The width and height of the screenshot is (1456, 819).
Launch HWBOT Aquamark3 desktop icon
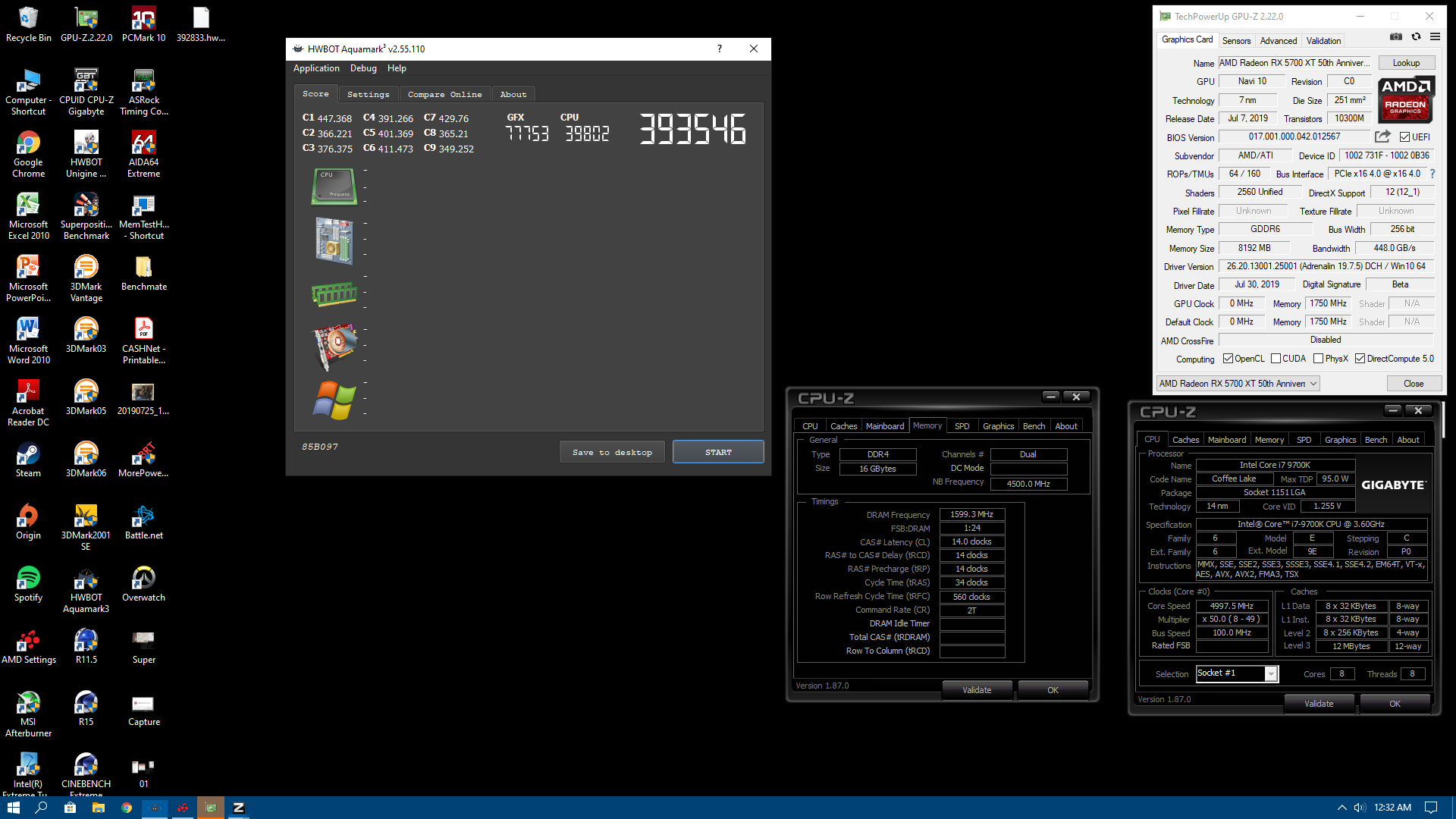(86, 589)
